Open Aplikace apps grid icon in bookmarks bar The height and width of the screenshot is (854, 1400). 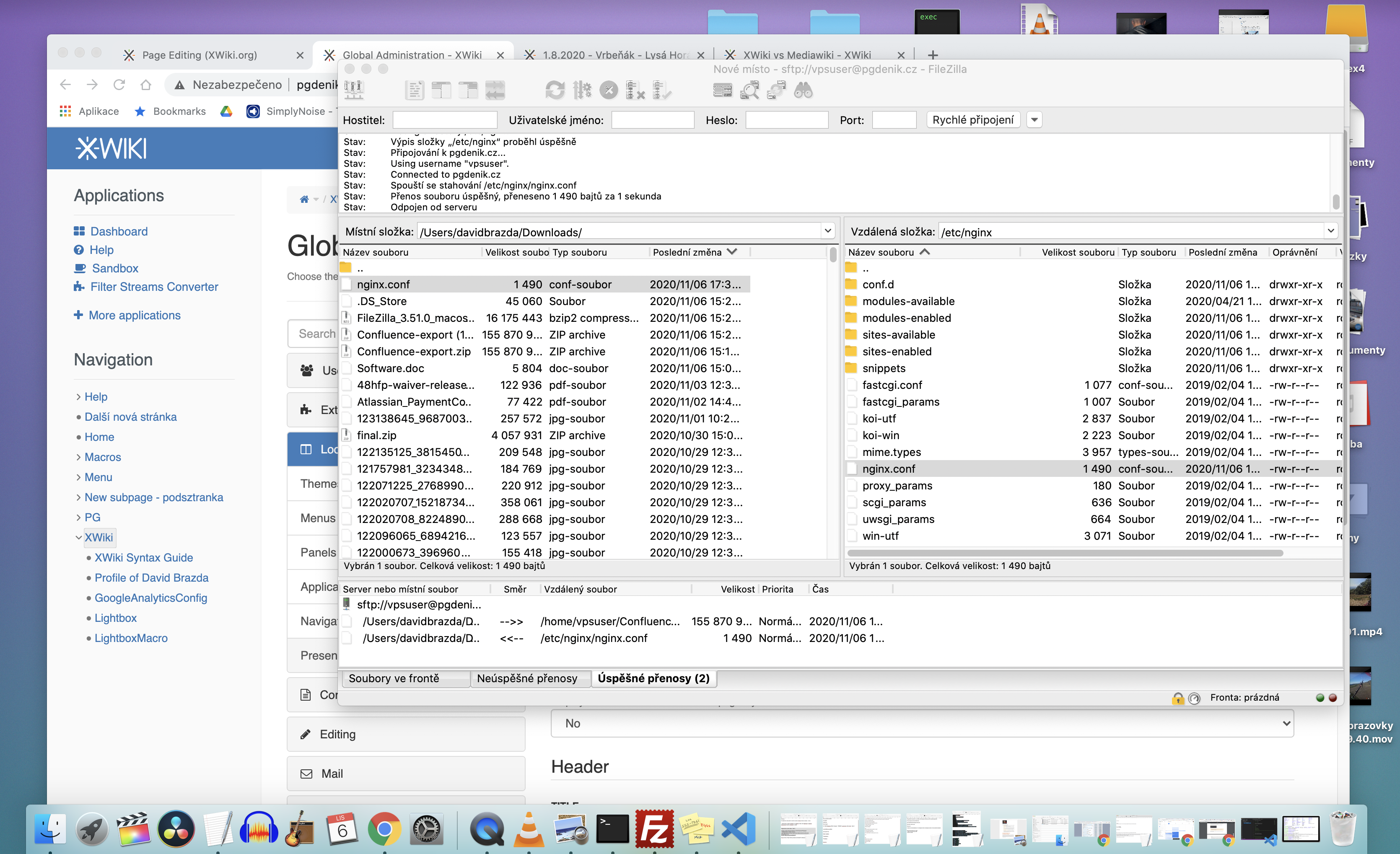[65, 111]
